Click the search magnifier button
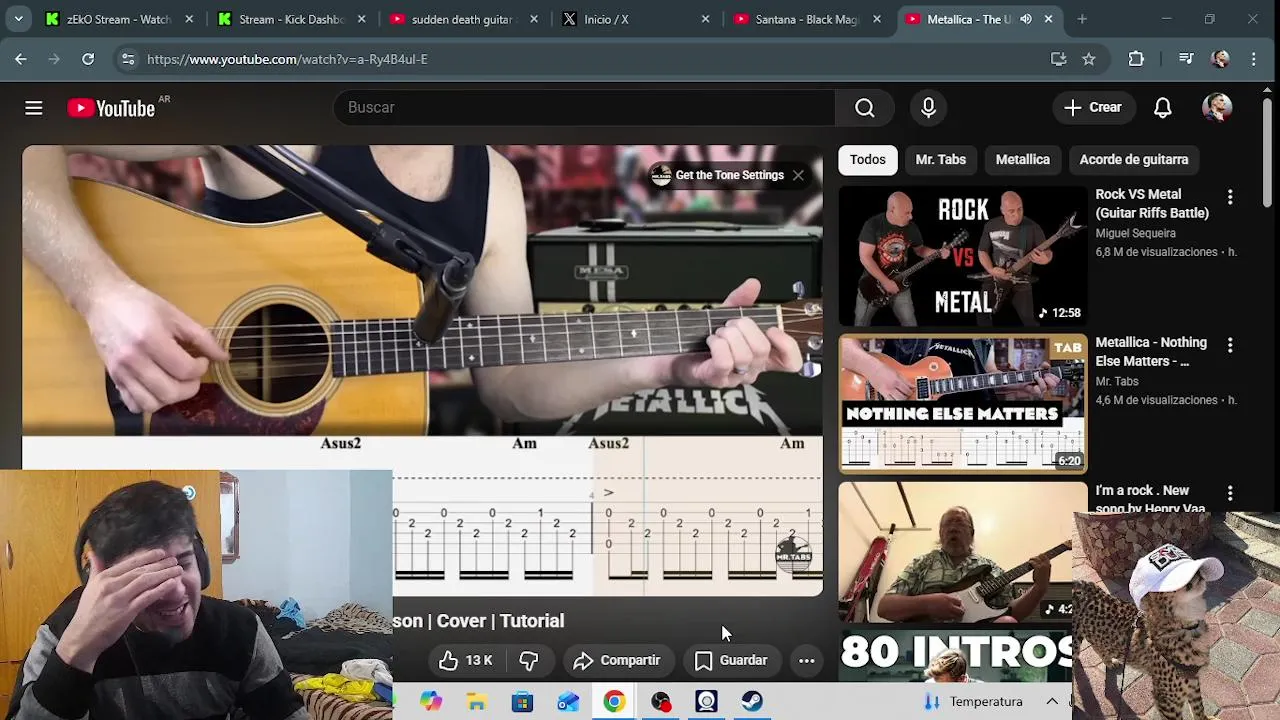Viewport: 1280px width, 720px height. pos(865,108)
